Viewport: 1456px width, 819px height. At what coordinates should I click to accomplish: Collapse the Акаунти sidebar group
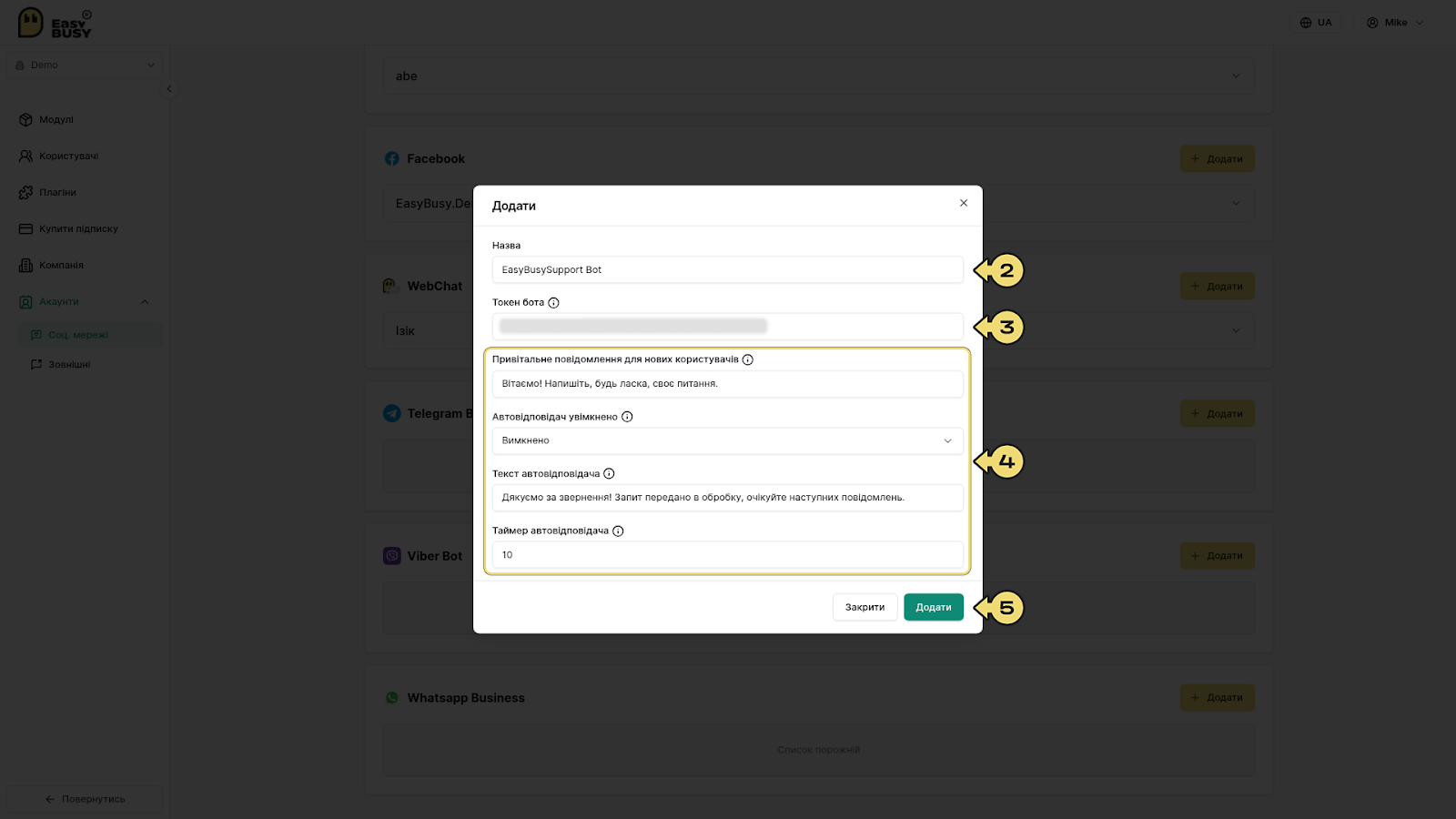tap(85, 301)
